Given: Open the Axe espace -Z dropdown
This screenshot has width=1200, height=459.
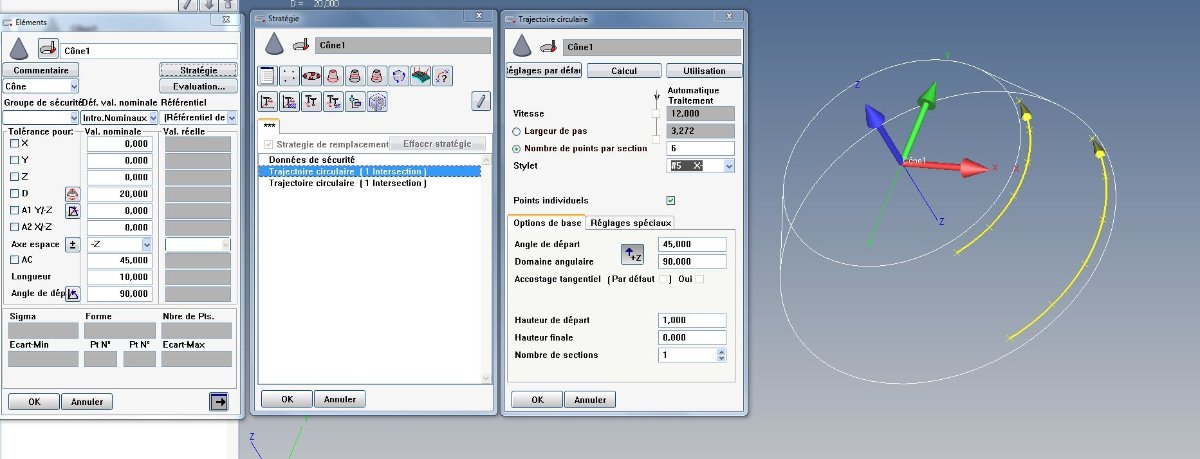Looking at the screenshot, I should 146,244.
